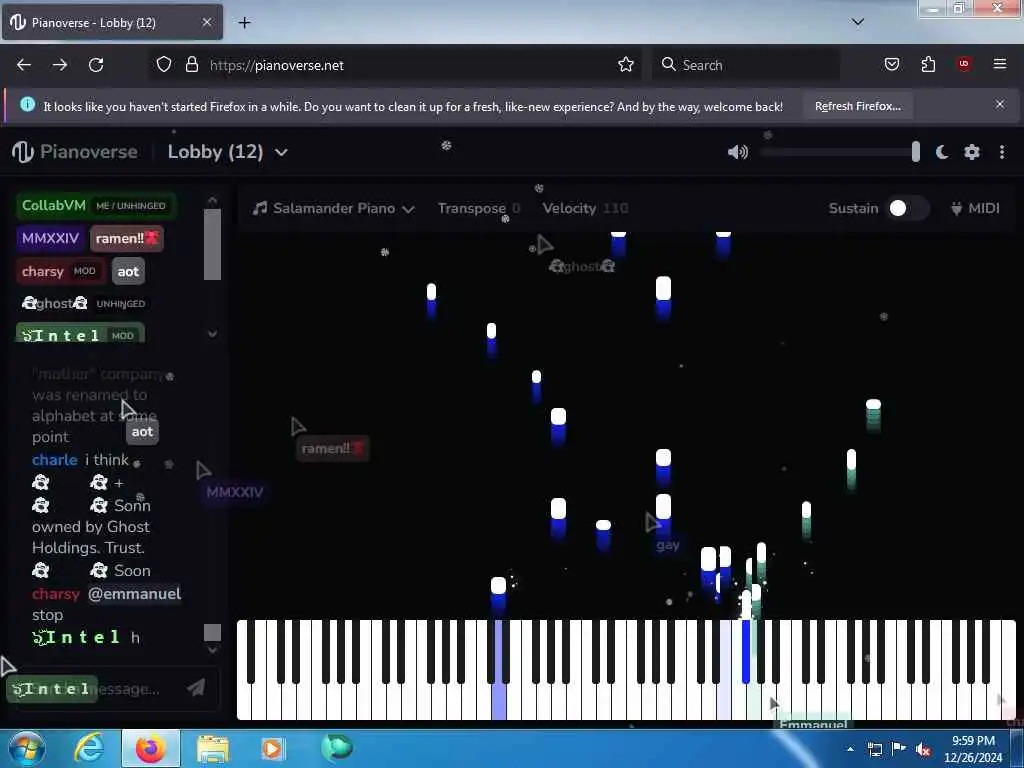1024x768 pixels.
Task: Click the ramen!! user tag
Action: click(127, 238)
